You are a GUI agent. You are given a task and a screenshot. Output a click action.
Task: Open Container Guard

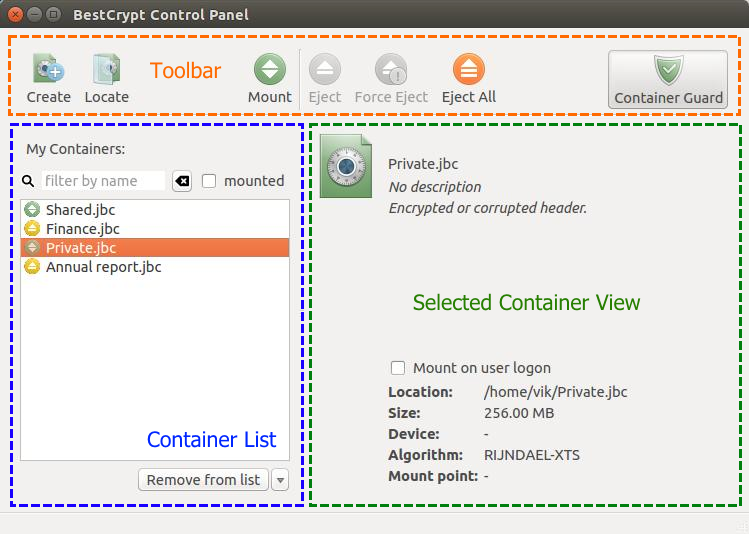(668, 79)
